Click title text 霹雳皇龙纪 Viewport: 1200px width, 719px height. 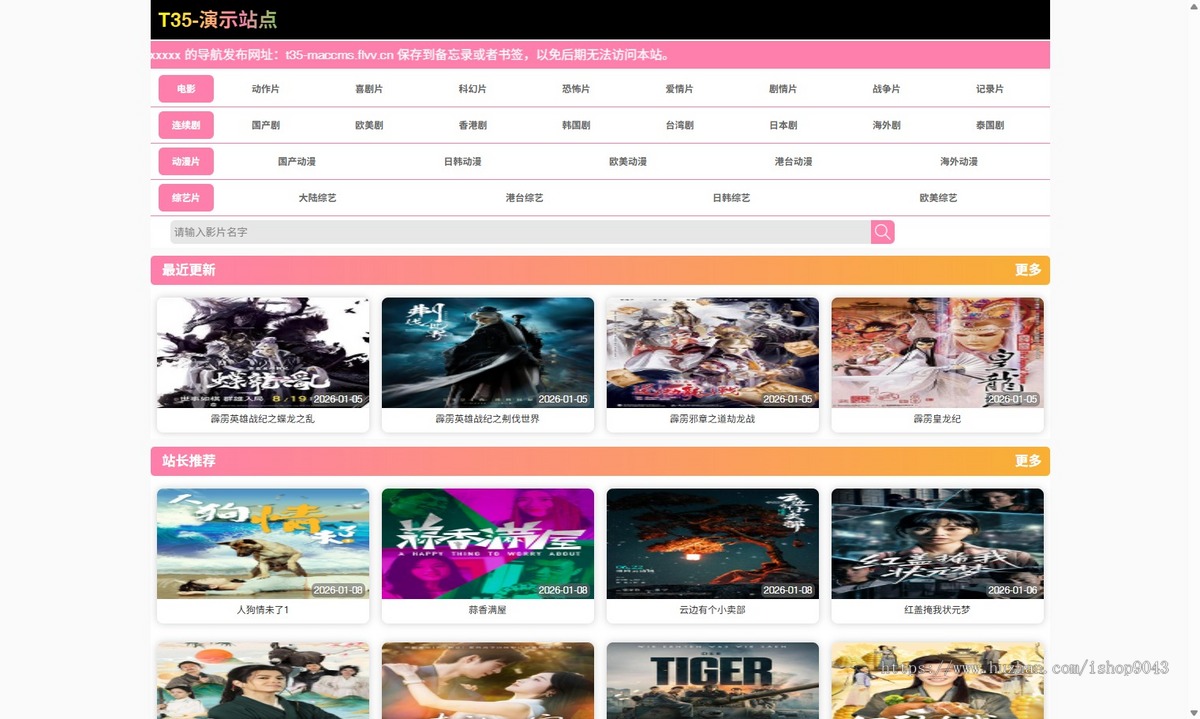tap(938, 419)
